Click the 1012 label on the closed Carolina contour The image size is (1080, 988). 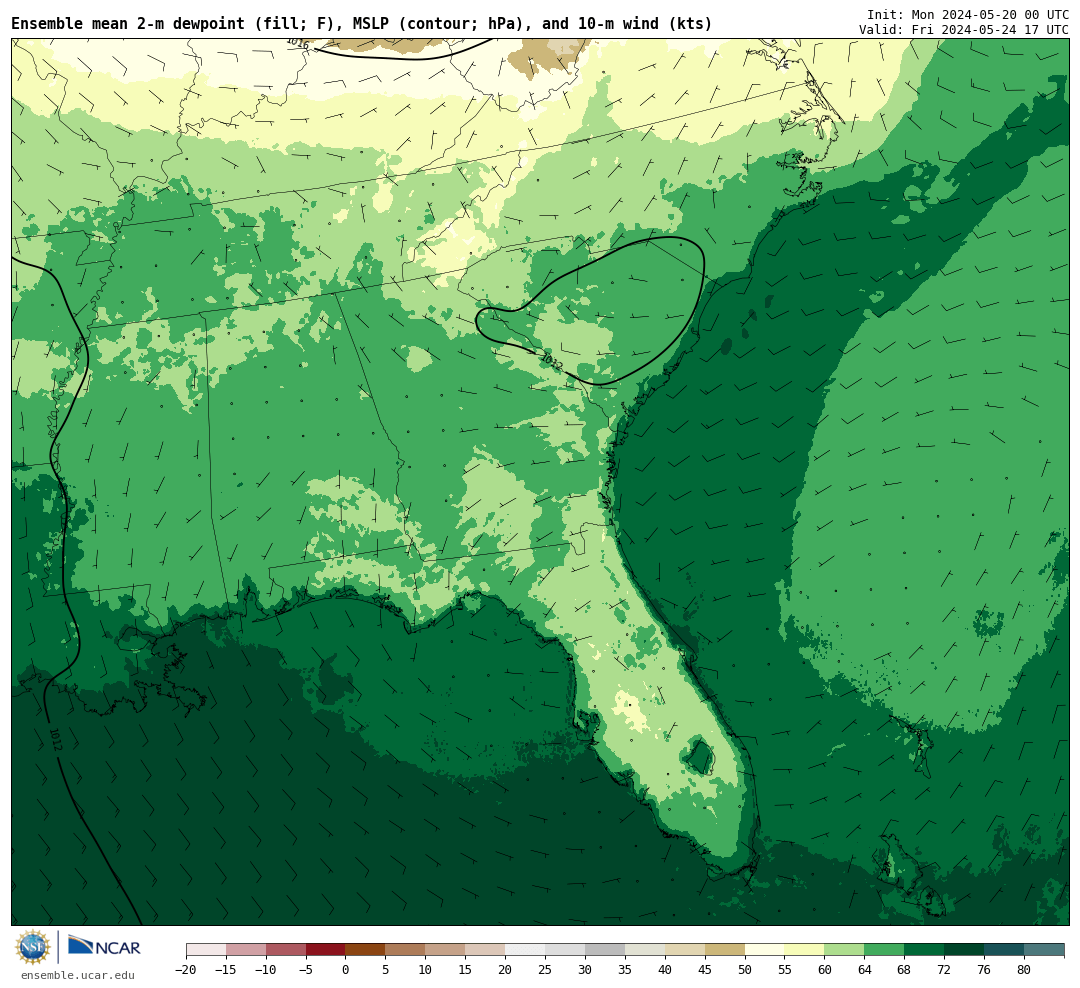[x=552, y=360]
